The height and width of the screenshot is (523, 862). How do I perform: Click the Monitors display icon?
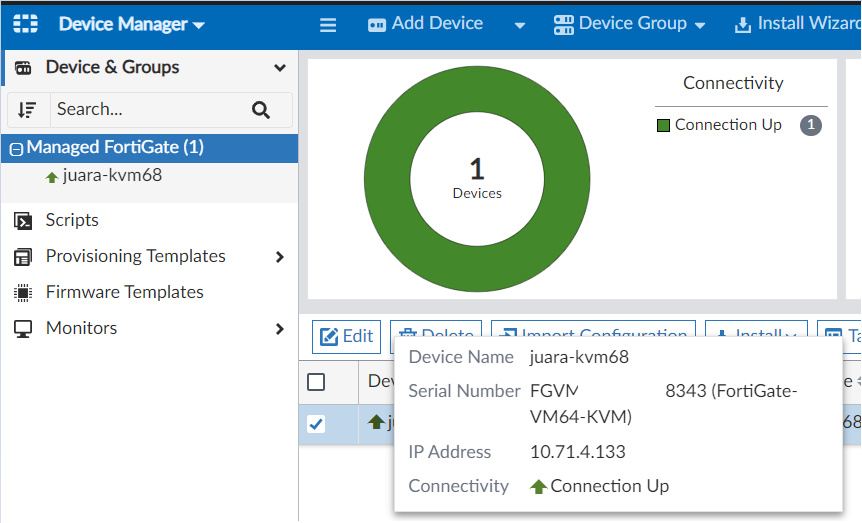click(x=23, y=328)
